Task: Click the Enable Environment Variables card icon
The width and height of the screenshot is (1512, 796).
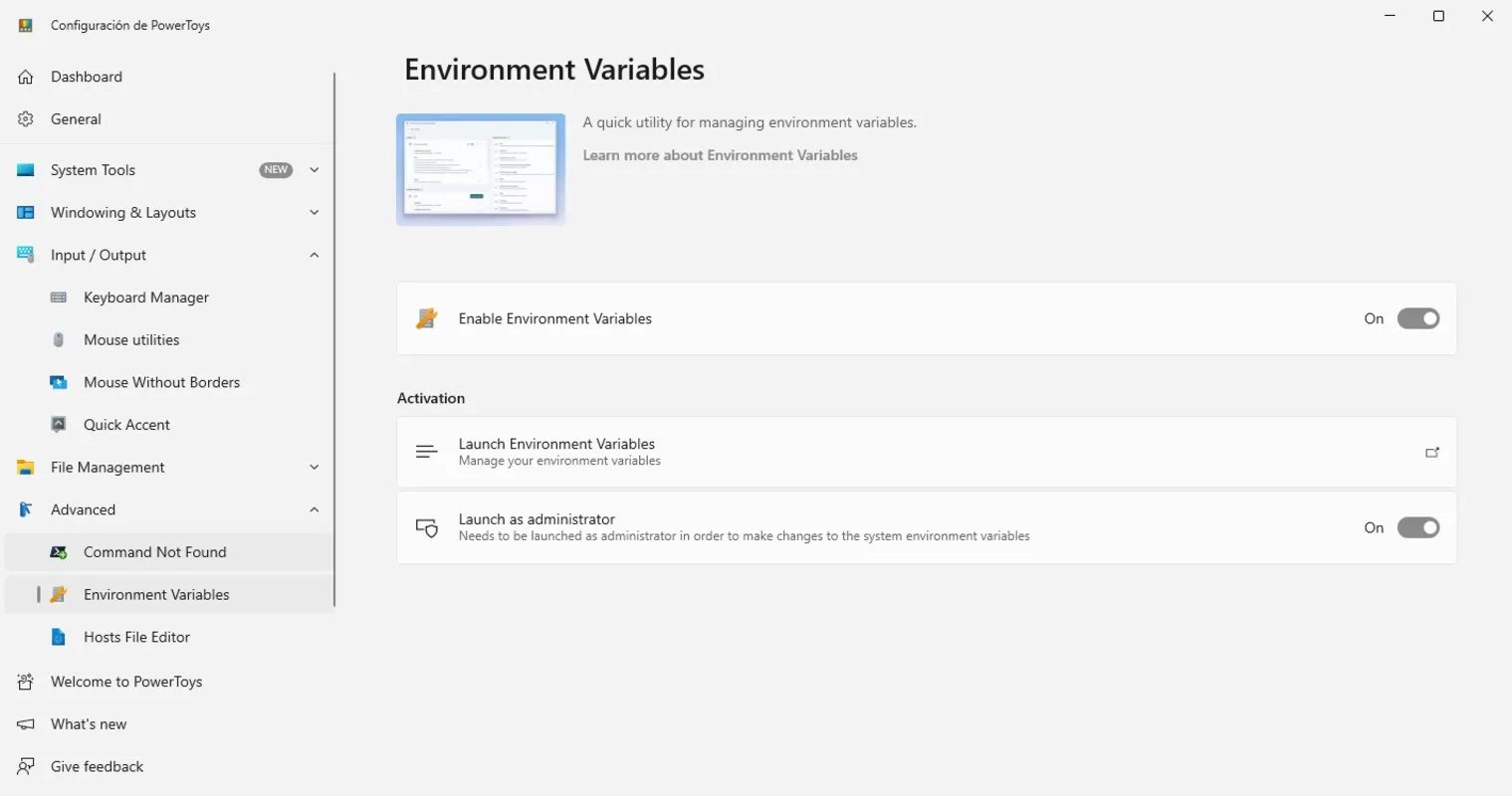Action: tap(427, 318)
